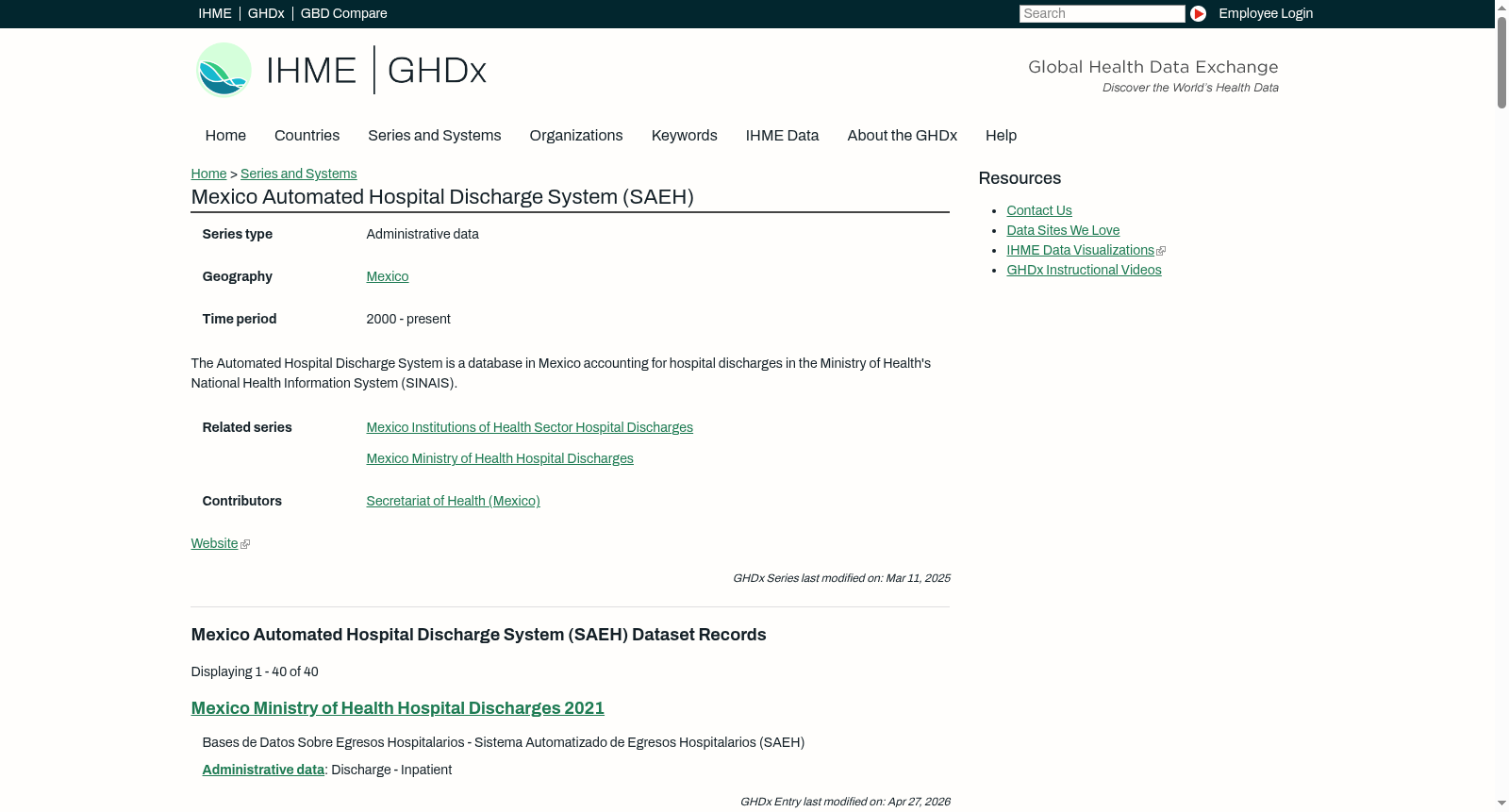
Task: Click the 'Administrative data' series type value
Action: [x=423, y=234]
